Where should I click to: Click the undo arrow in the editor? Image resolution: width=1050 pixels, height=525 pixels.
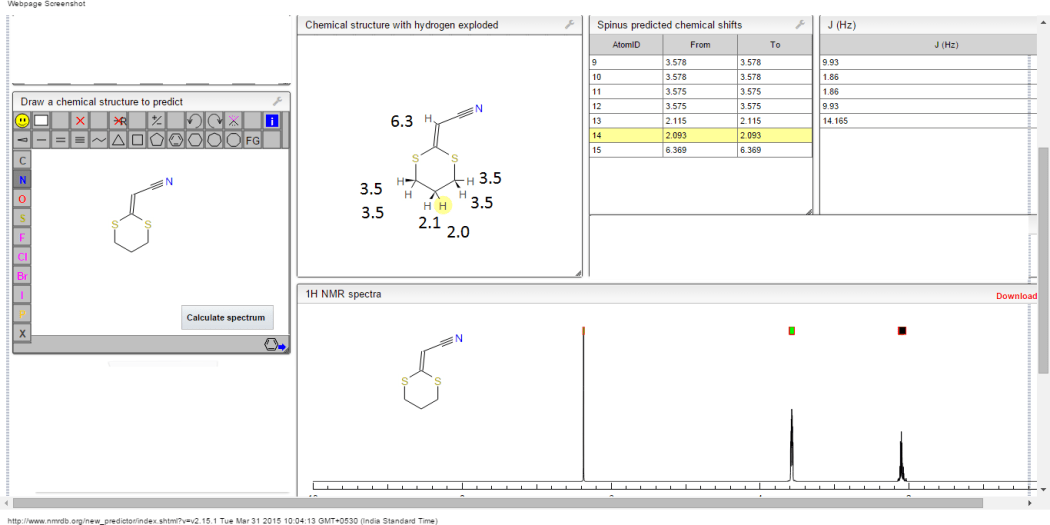(x=194, y=120)
